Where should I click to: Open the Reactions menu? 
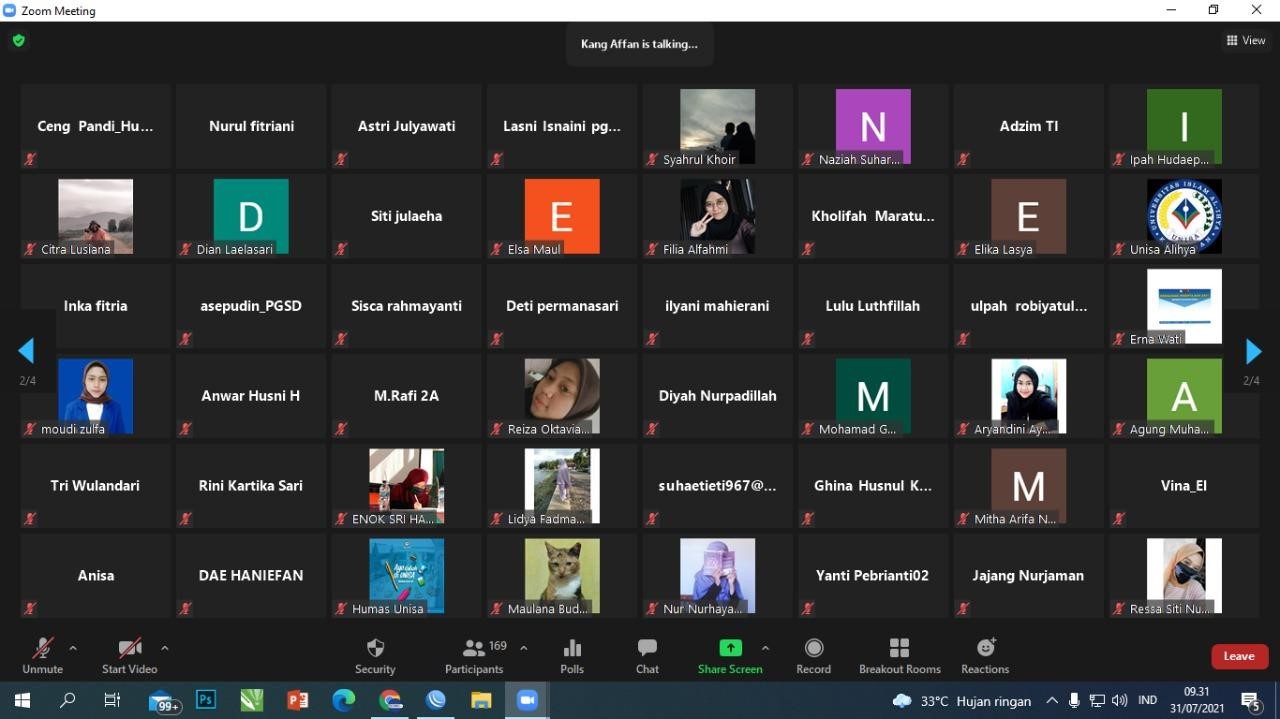tap(985, 656)
